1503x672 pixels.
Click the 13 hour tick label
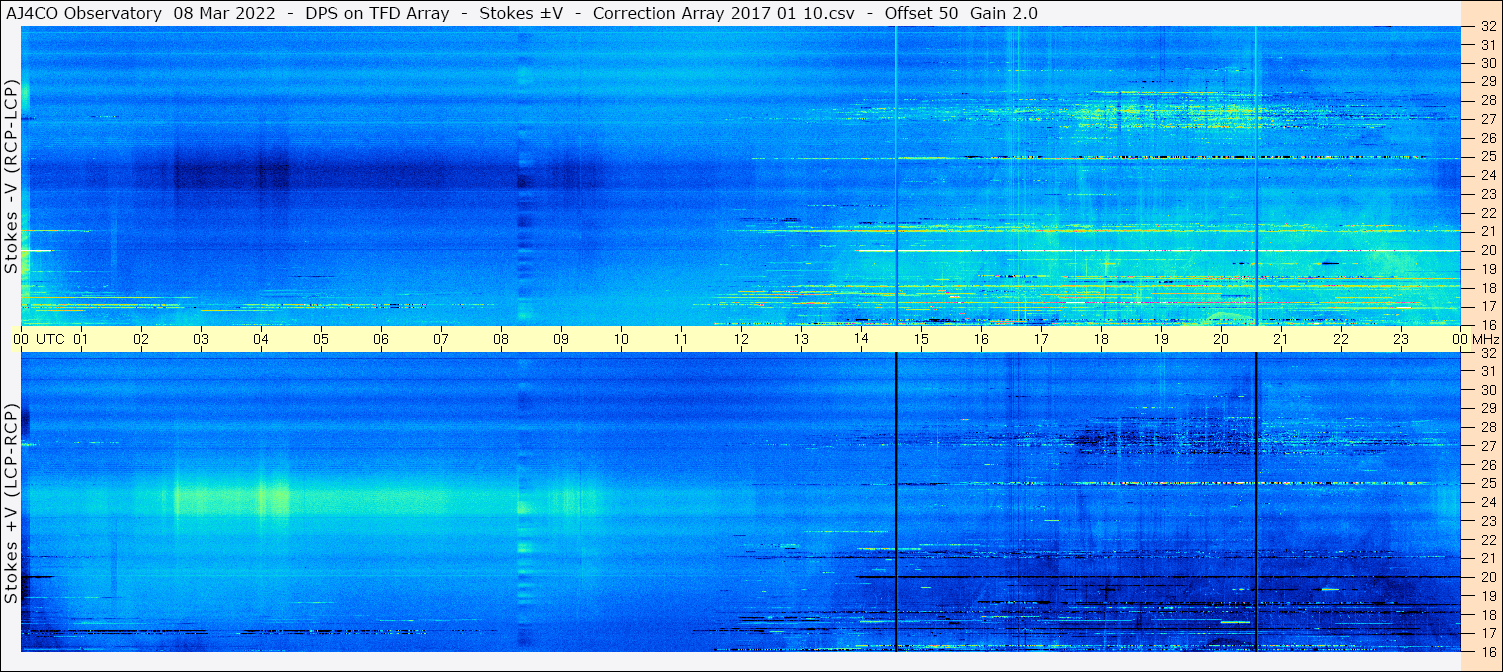[801, 339]
